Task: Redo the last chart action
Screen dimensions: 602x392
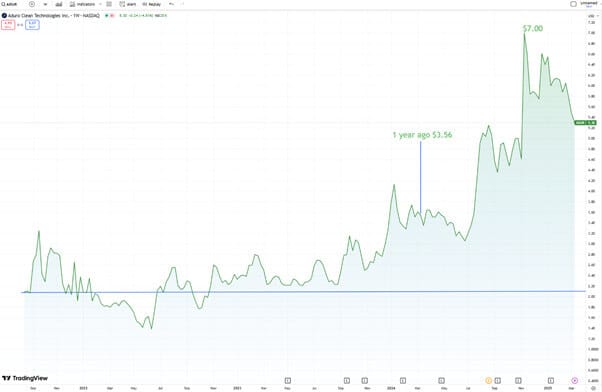Action: 182,4
